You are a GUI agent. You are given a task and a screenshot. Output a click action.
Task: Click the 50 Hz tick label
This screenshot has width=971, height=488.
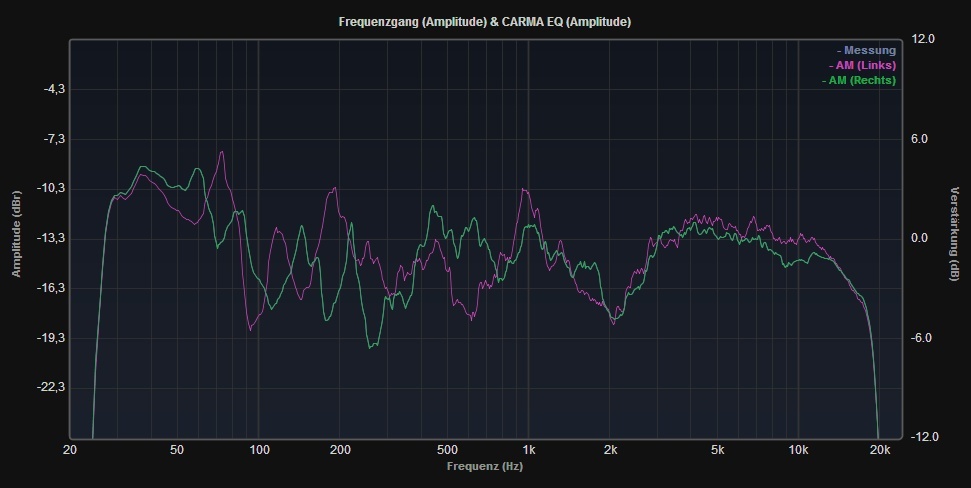(x=177, y=450)
